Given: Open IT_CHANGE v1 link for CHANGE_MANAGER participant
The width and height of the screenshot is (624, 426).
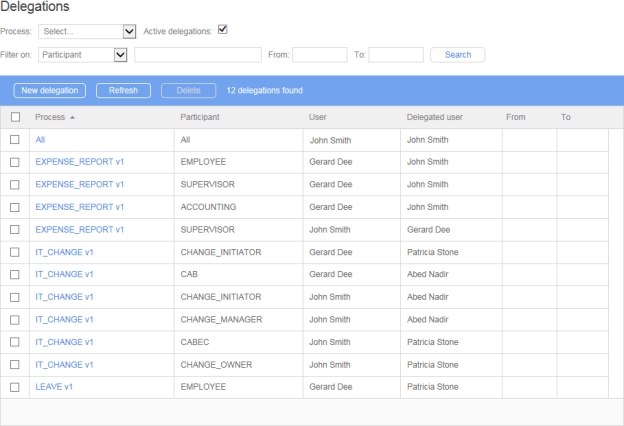Looking at the screenshot, I should tap(64, 319).
